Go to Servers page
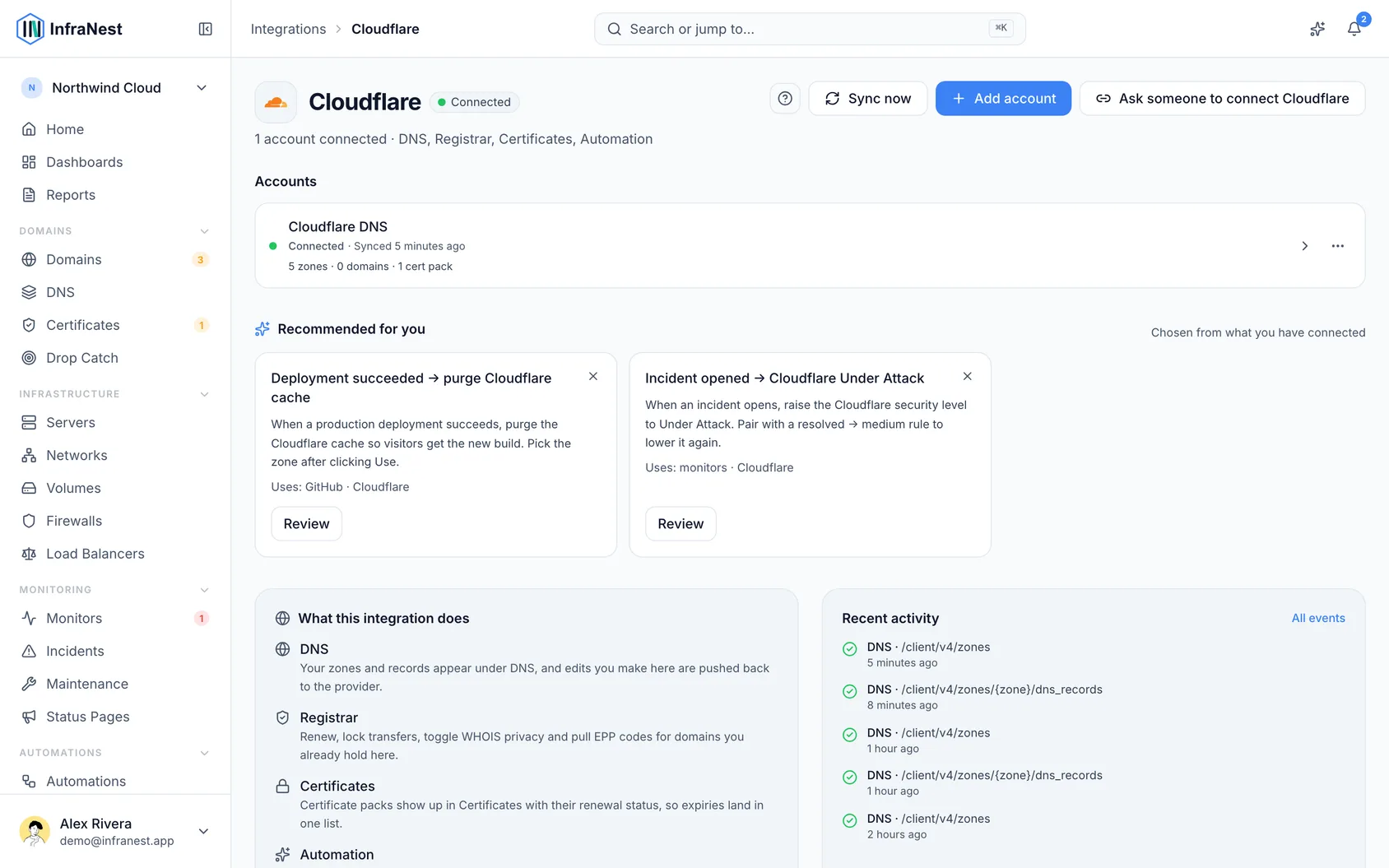 tap(115, 422)
